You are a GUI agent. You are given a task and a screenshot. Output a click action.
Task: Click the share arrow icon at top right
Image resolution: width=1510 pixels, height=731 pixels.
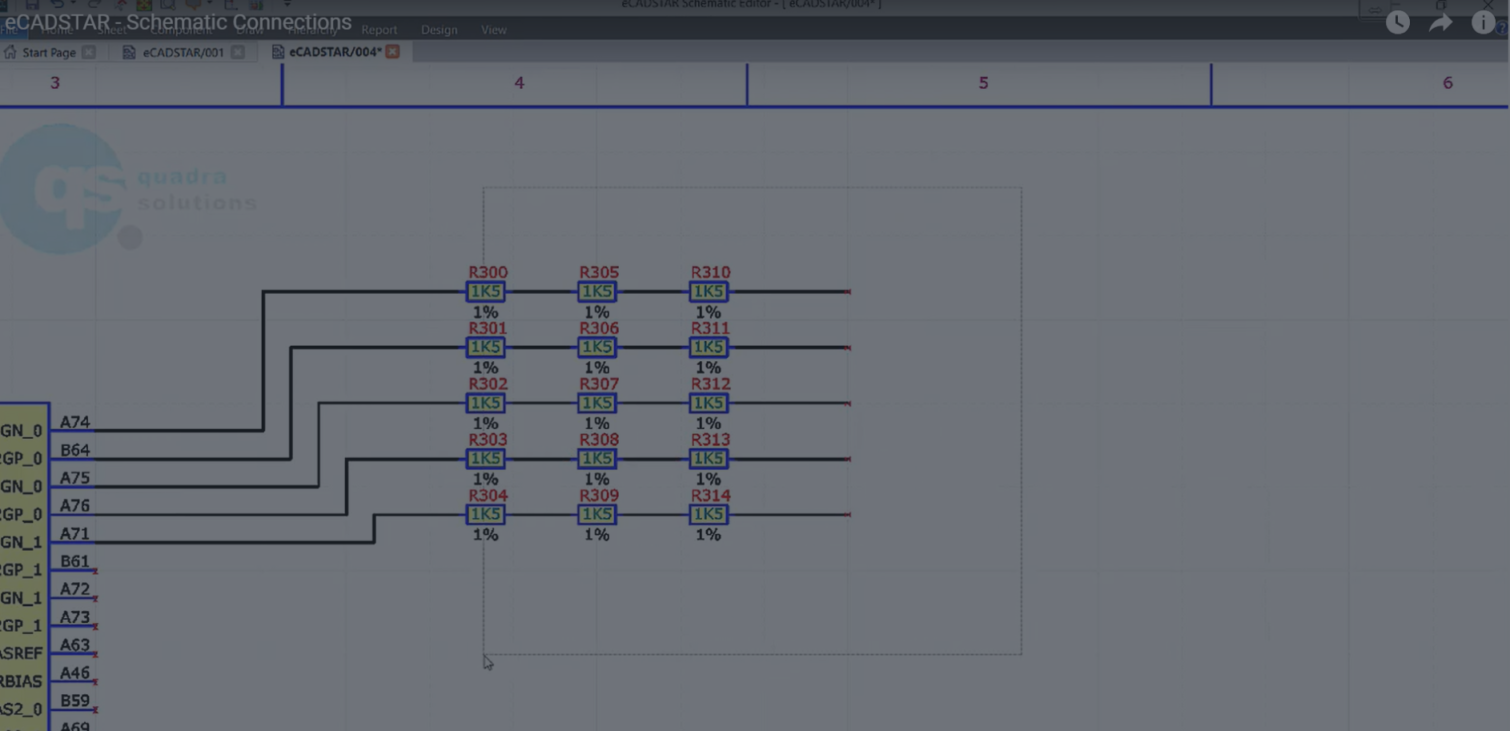pyautogui.click(x=1440, y=21)
